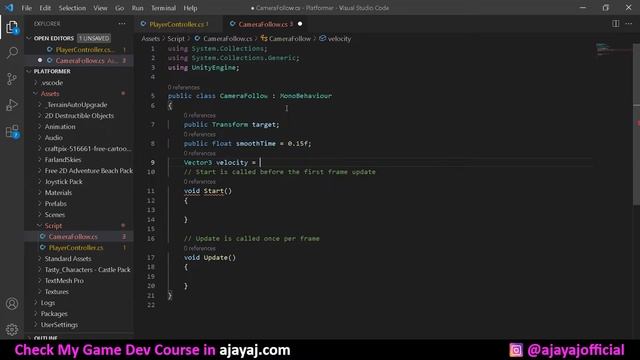Open the Search view in activity bar
The image size is (640, 360).
click(12, 53)
